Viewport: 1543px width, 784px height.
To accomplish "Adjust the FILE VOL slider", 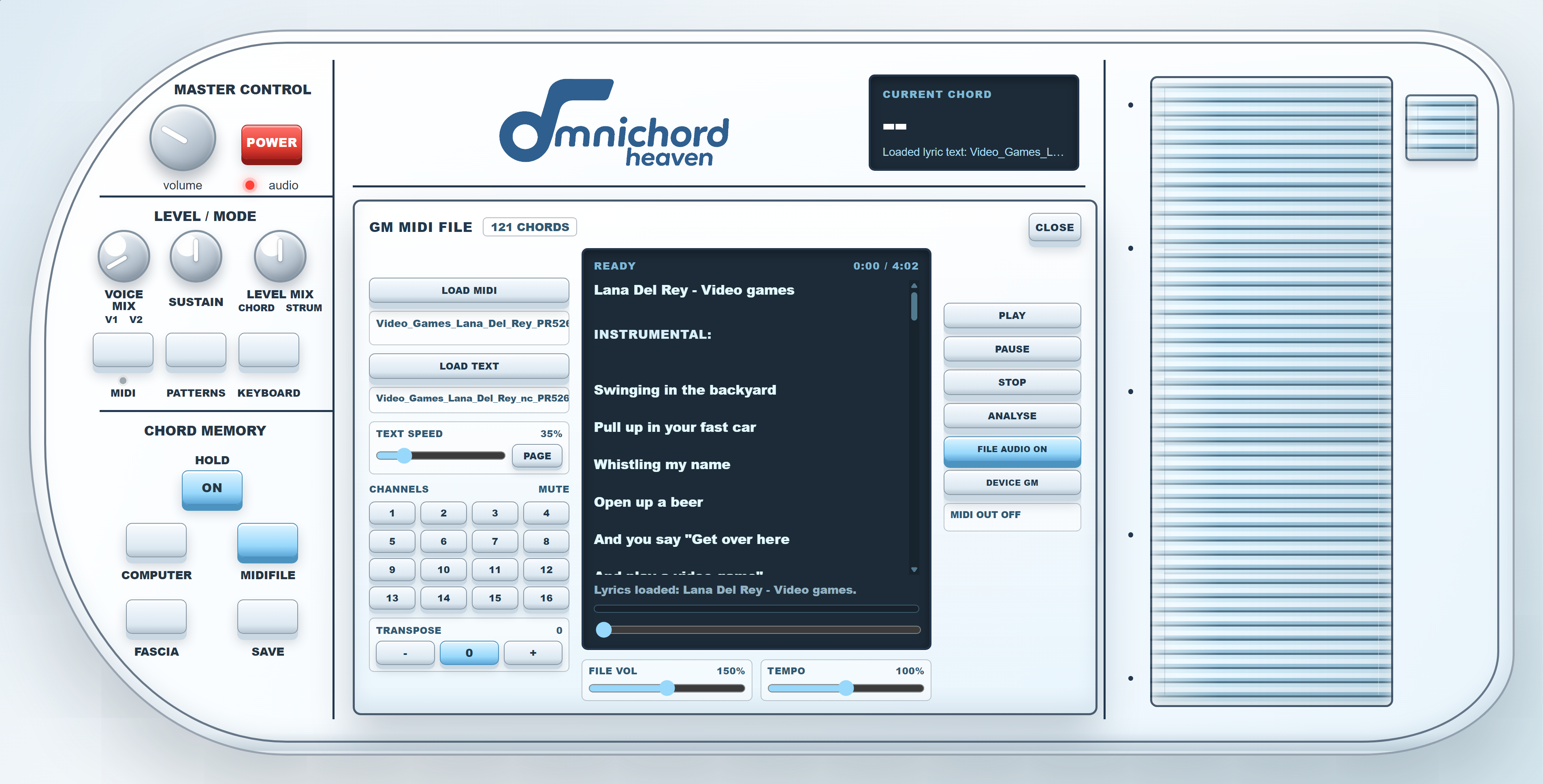I will pyautogui.click(x=667, y=688).
